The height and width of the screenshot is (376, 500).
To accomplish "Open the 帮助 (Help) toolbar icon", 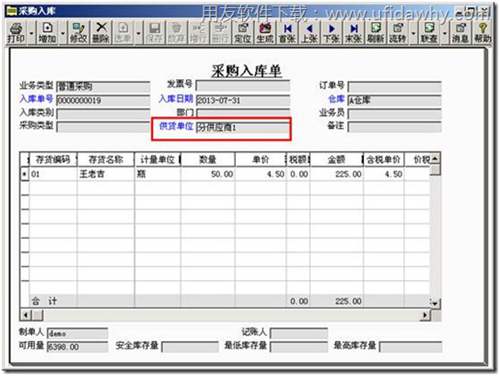I will click(x=483, y=32).
